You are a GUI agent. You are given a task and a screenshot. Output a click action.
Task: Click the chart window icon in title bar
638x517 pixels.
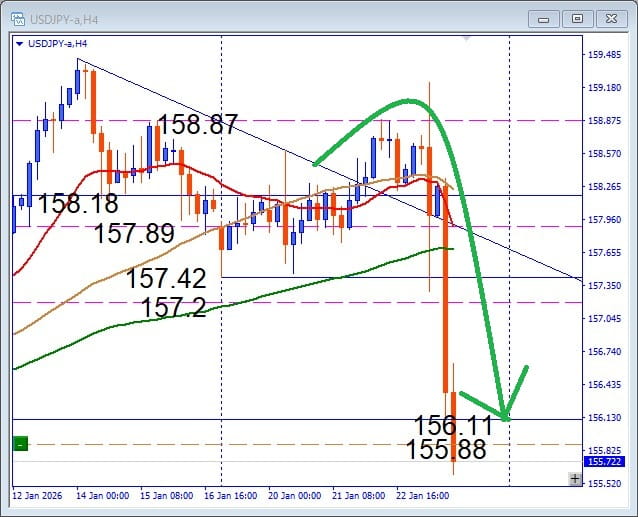point(18,19)
